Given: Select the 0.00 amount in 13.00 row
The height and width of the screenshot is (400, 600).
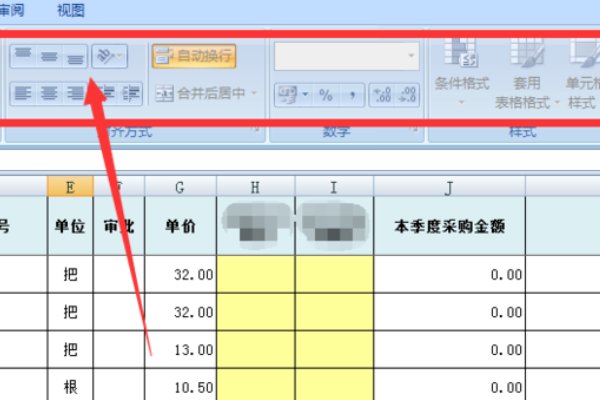Looking at the screenshot, I should click(449, 349).
